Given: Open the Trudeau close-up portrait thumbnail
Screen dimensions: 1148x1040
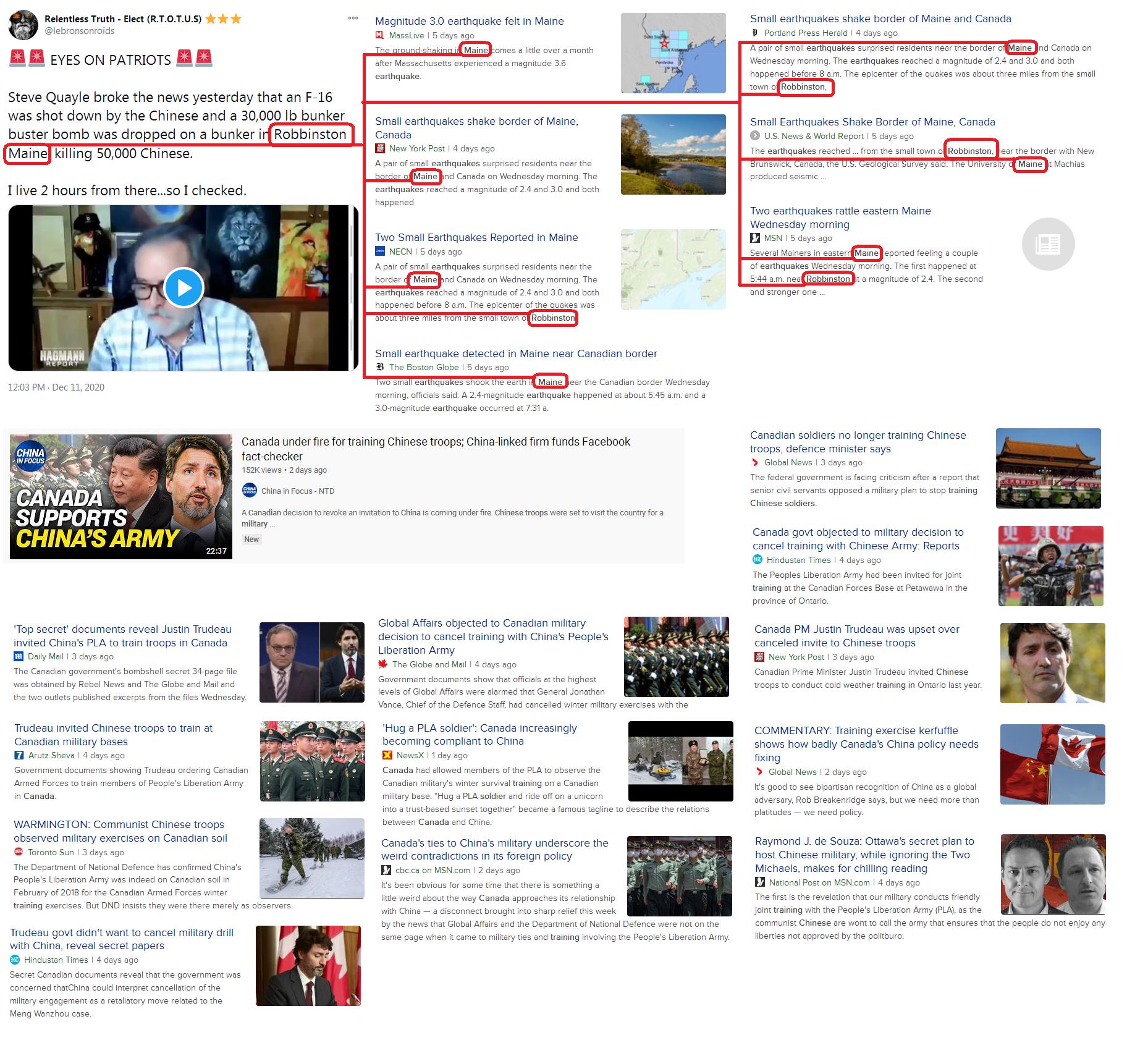Looking at the screenshot, I should coord(1053,663).
